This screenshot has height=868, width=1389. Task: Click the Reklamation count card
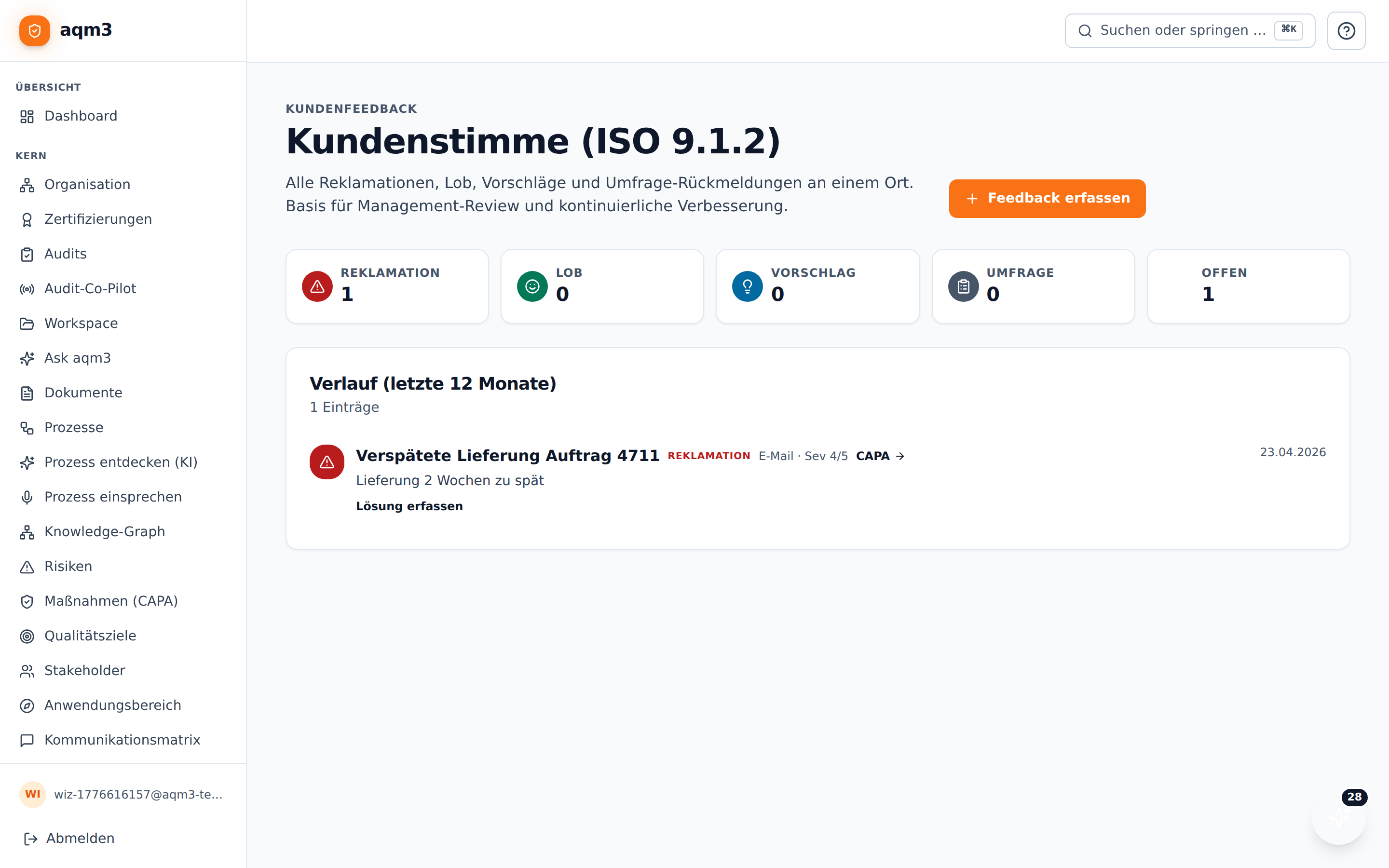tap(387, 286)
